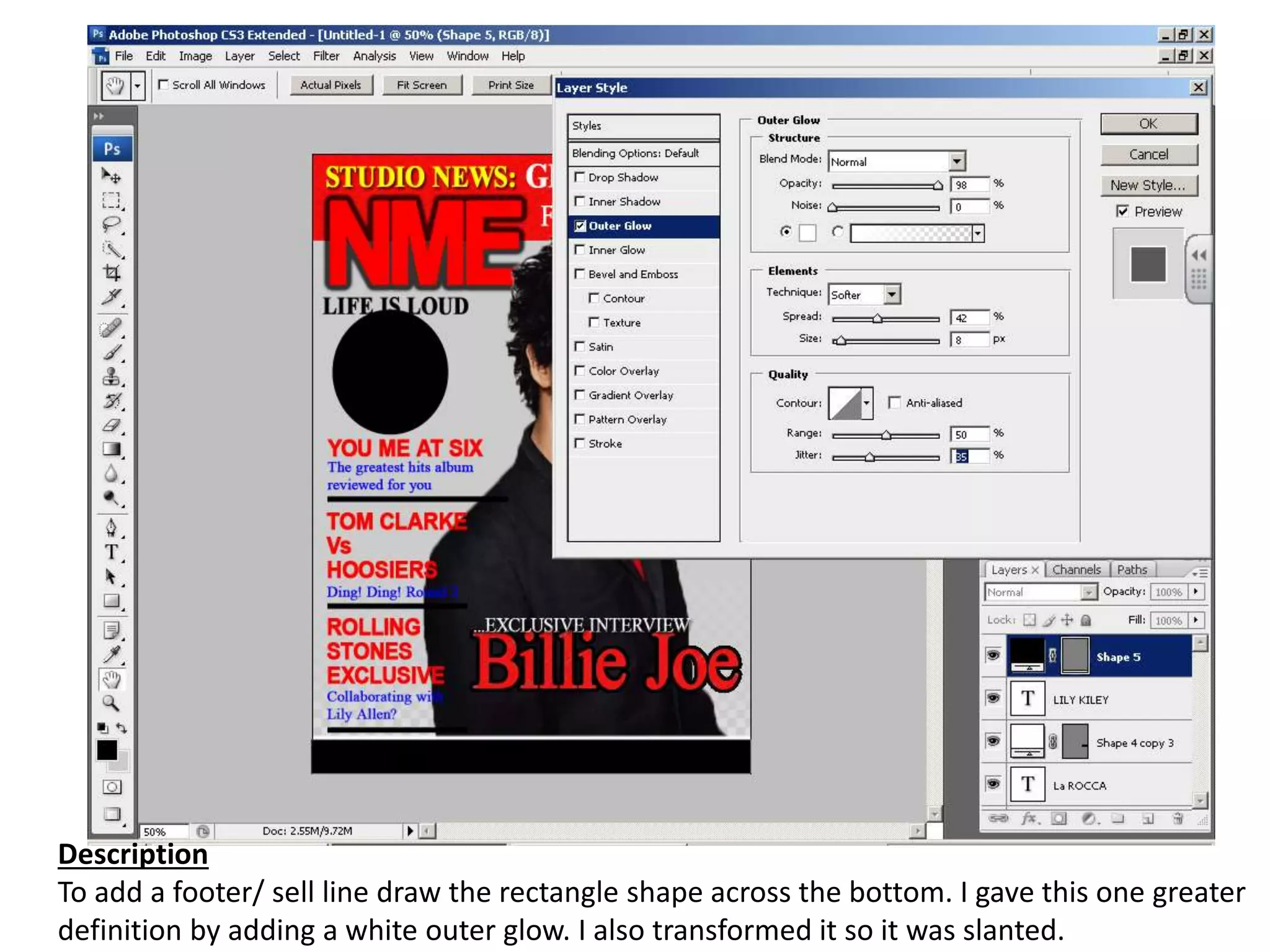The width and height of the screenshot is (1270, 952).
Task: Switch to the Channels tab
Action: point(1076,570)
